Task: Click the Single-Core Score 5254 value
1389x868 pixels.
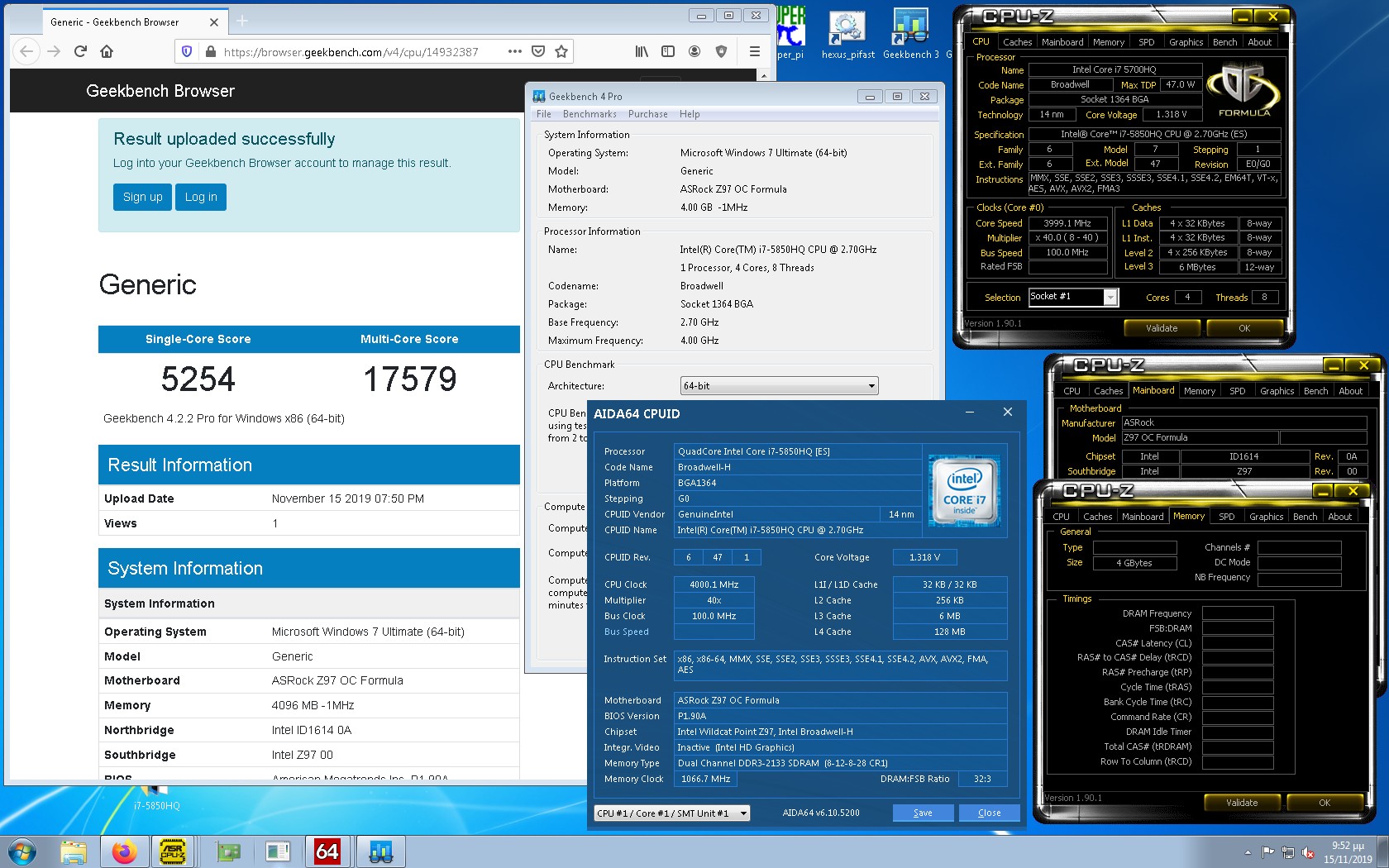Action: coord(198,379)
